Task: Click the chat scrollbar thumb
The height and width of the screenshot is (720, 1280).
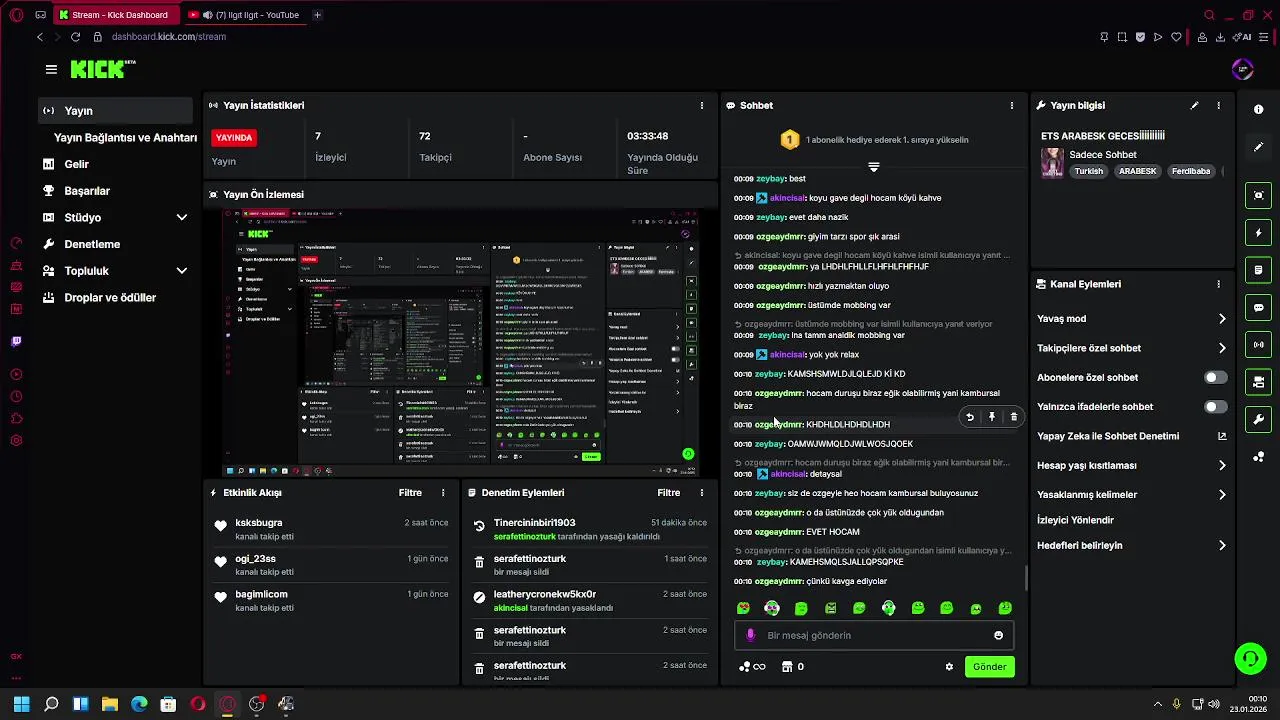Action: click(1025, 578)
